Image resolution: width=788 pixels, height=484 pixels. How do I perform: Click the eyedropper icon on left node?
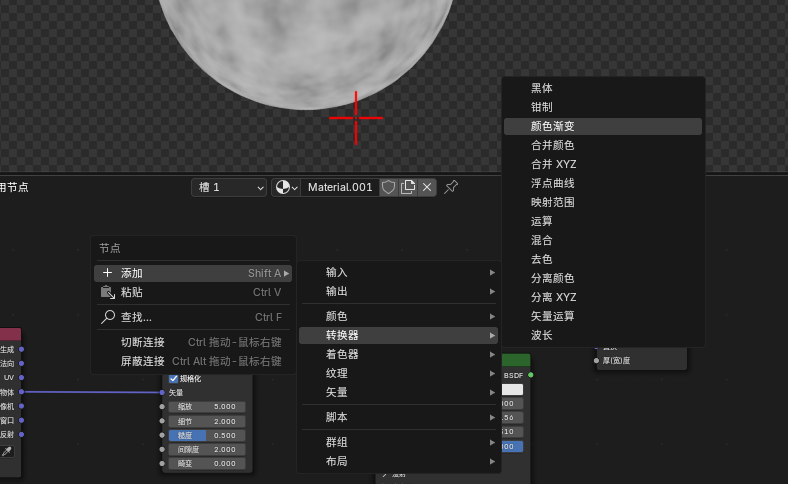pyautogui.click(x=7, y=451)
